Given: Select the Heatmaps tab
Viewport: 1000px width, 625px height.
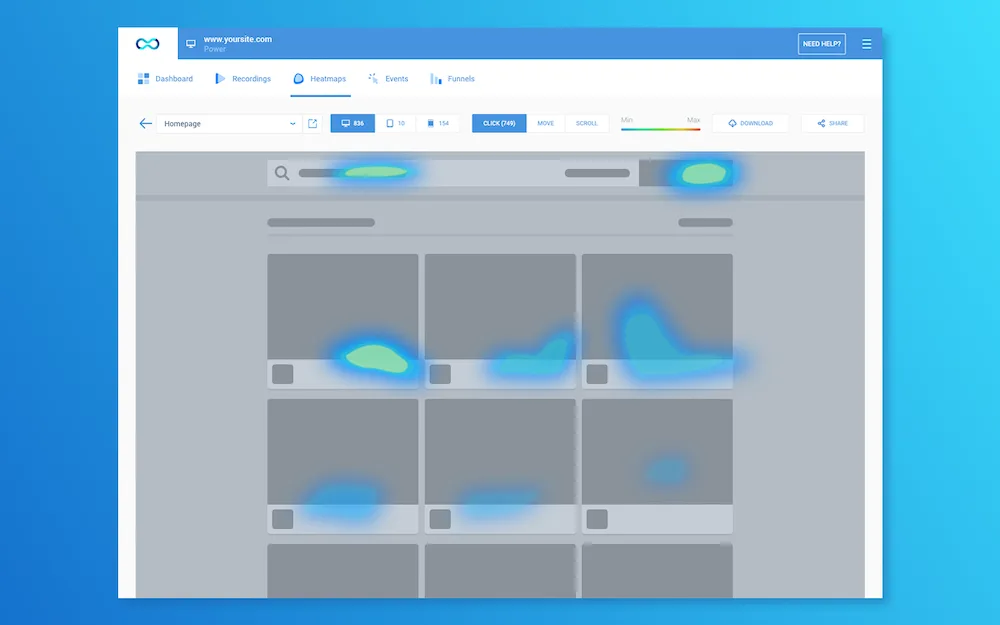Looking at the screenshot, I should (x=320, y=78).
